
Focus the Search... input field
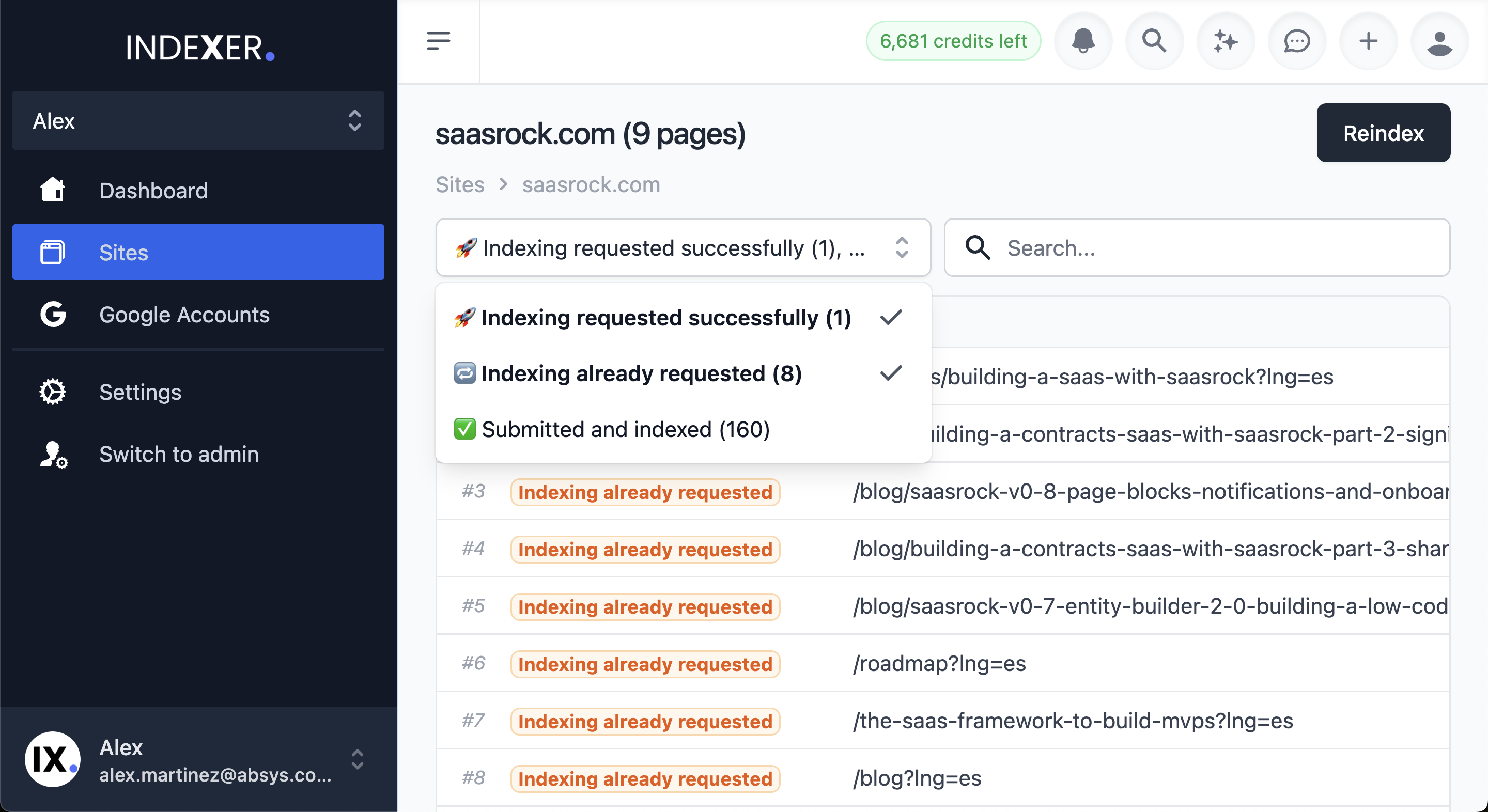tap(1197, 247)
